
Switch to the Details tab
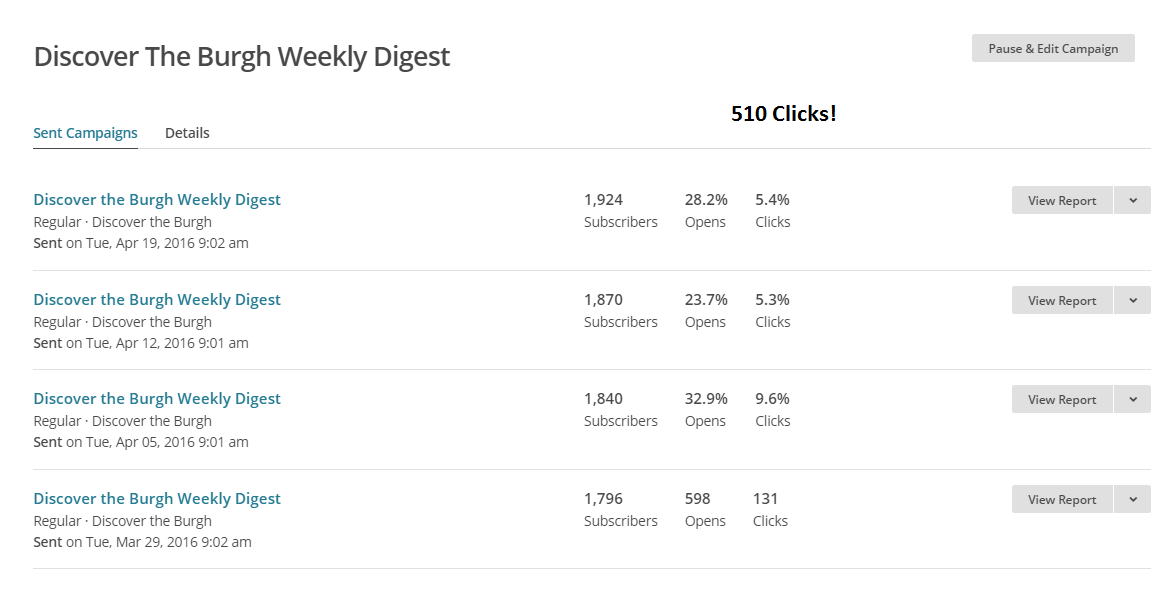tap(187, 133)
